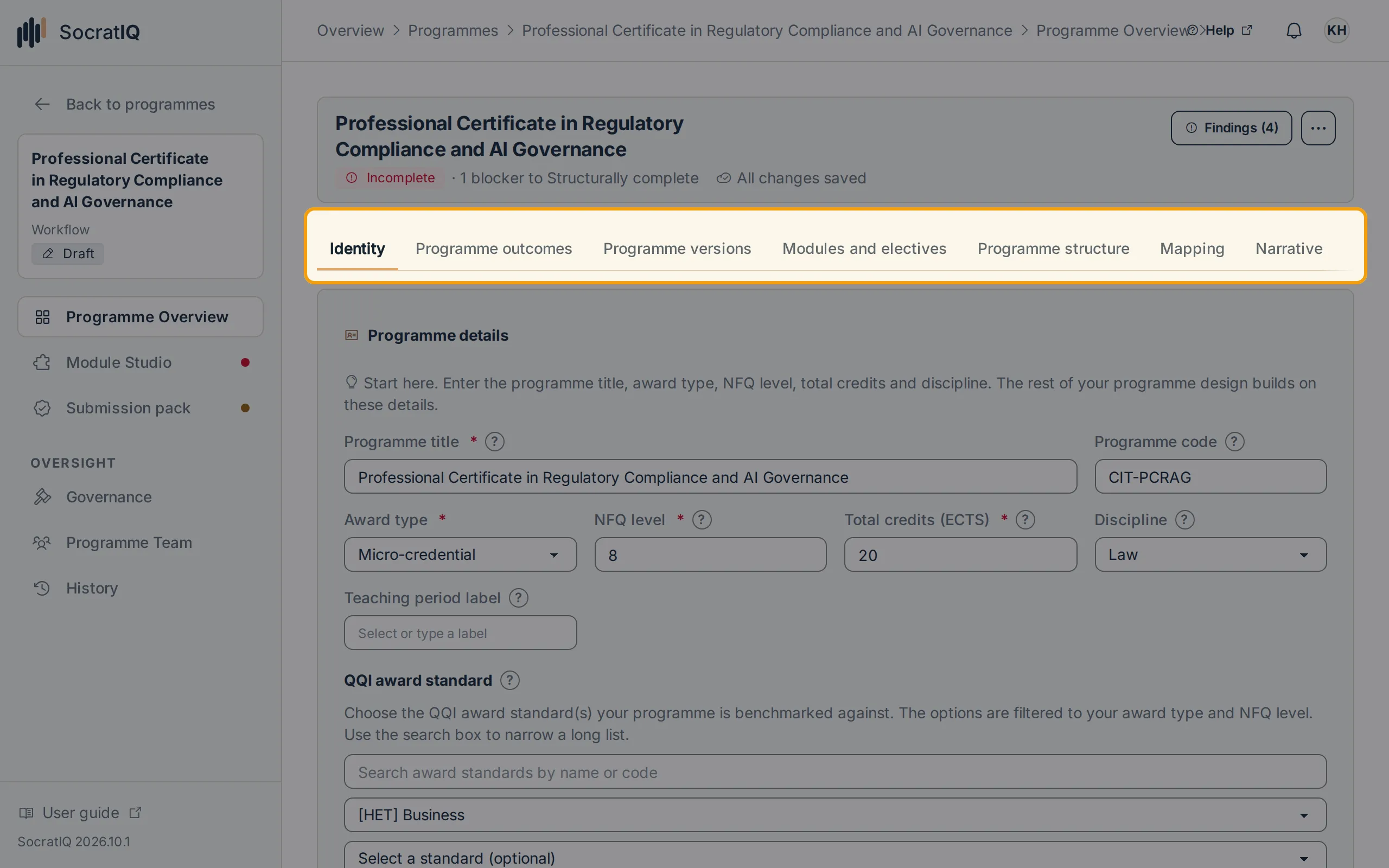Switch to the Programme outcomes tab
This screenshot has height=868, width=1389.
coord(494,248)
